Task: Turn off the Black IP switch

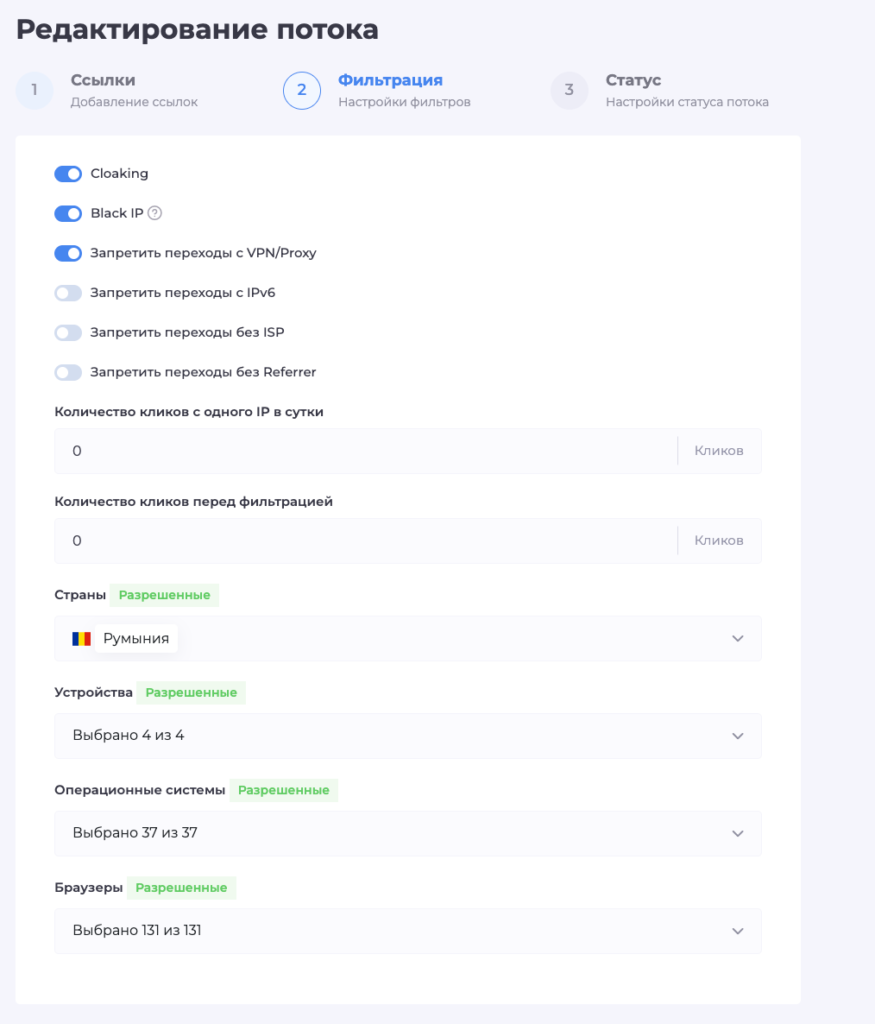Action: click(x=68, y=214)
